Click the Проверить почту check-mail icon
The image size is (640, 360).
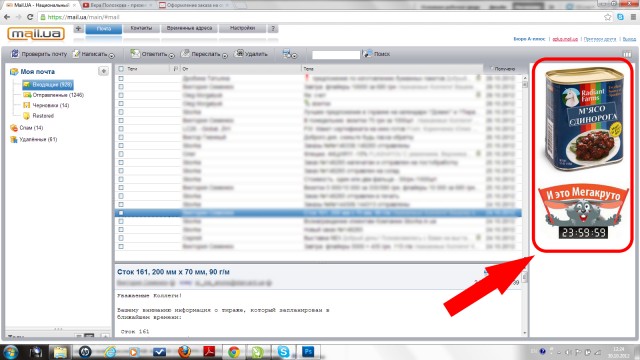15,53
